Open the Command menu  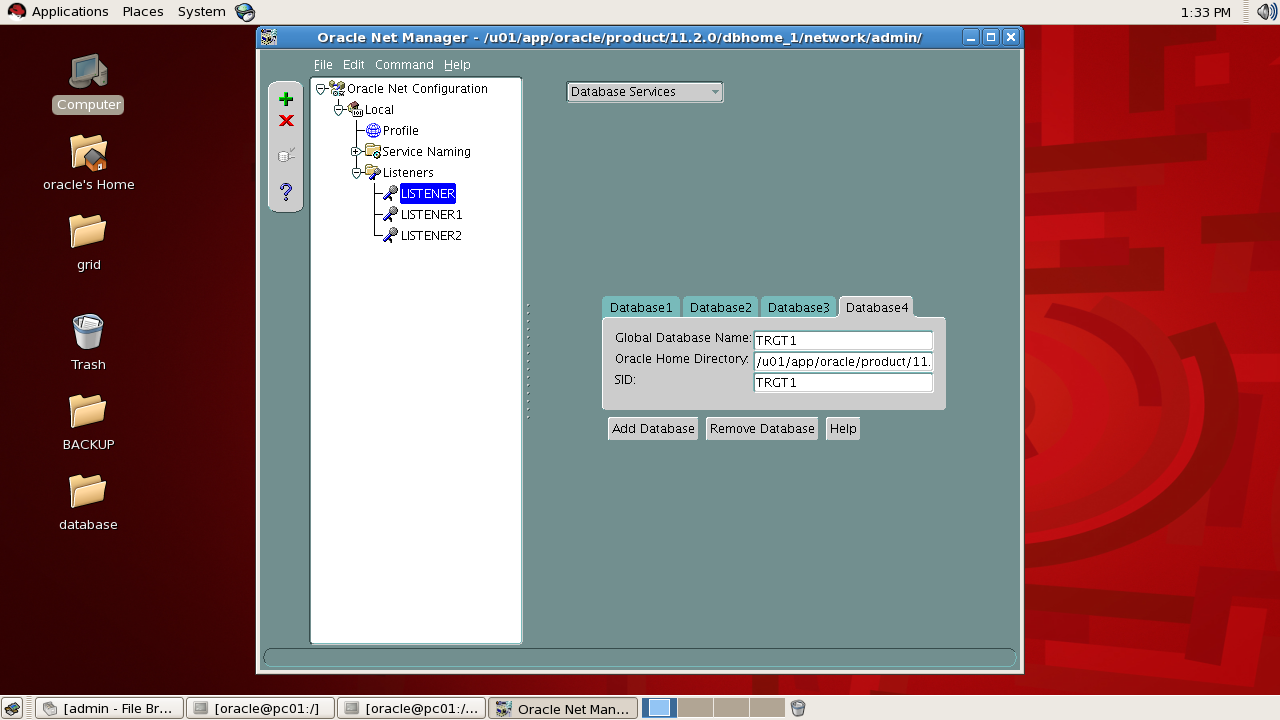pos(404,64)
